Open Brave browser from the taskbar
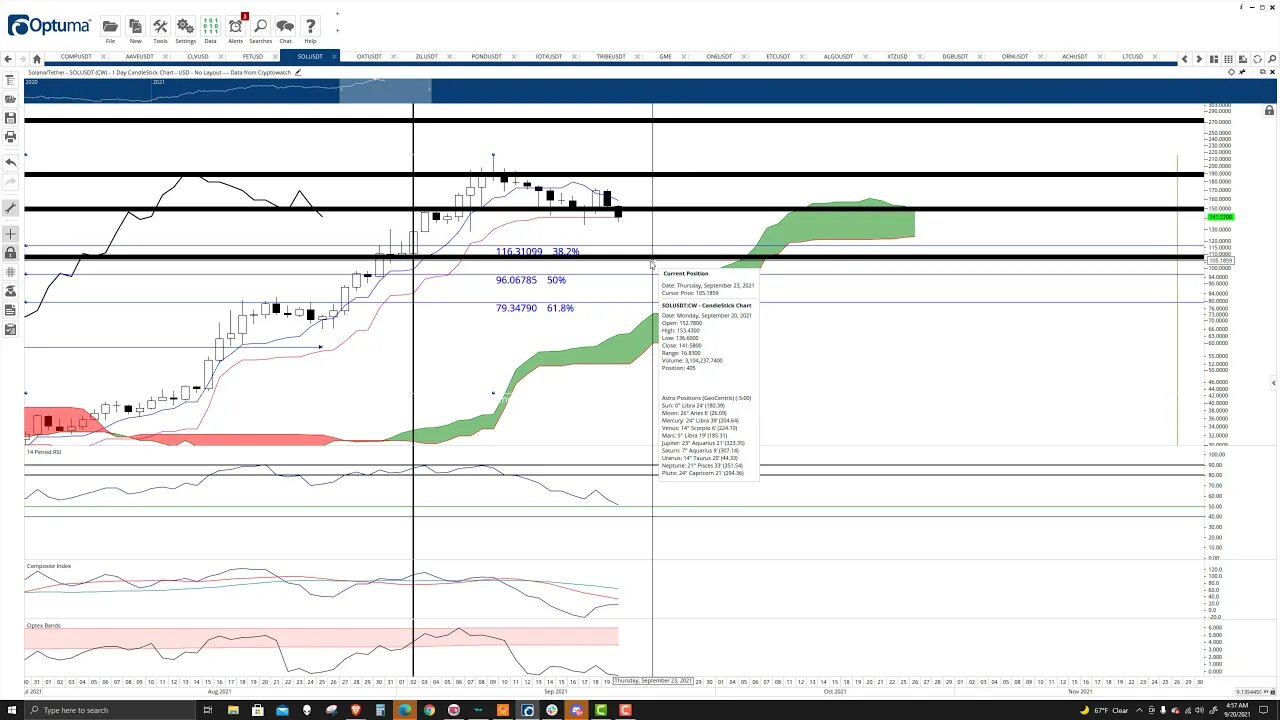The height and width of the screenshot is (720, 1280). point(355,710)
